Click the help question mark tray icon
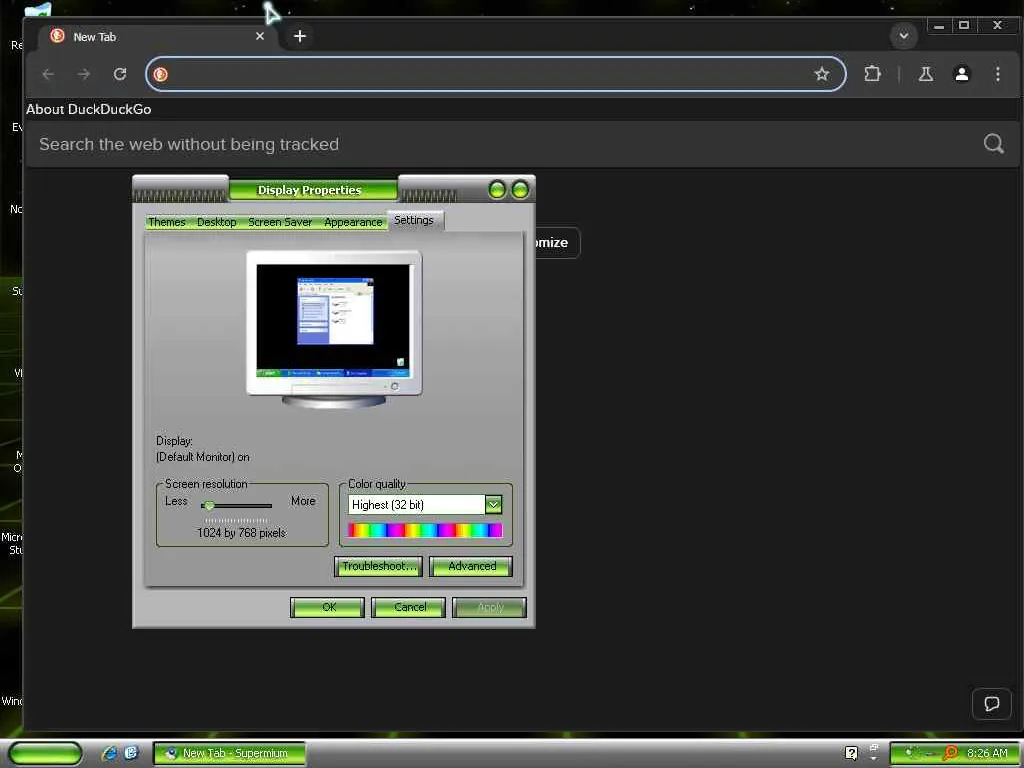The width and height of the screenshot is (1024, 768). [851, 754]
